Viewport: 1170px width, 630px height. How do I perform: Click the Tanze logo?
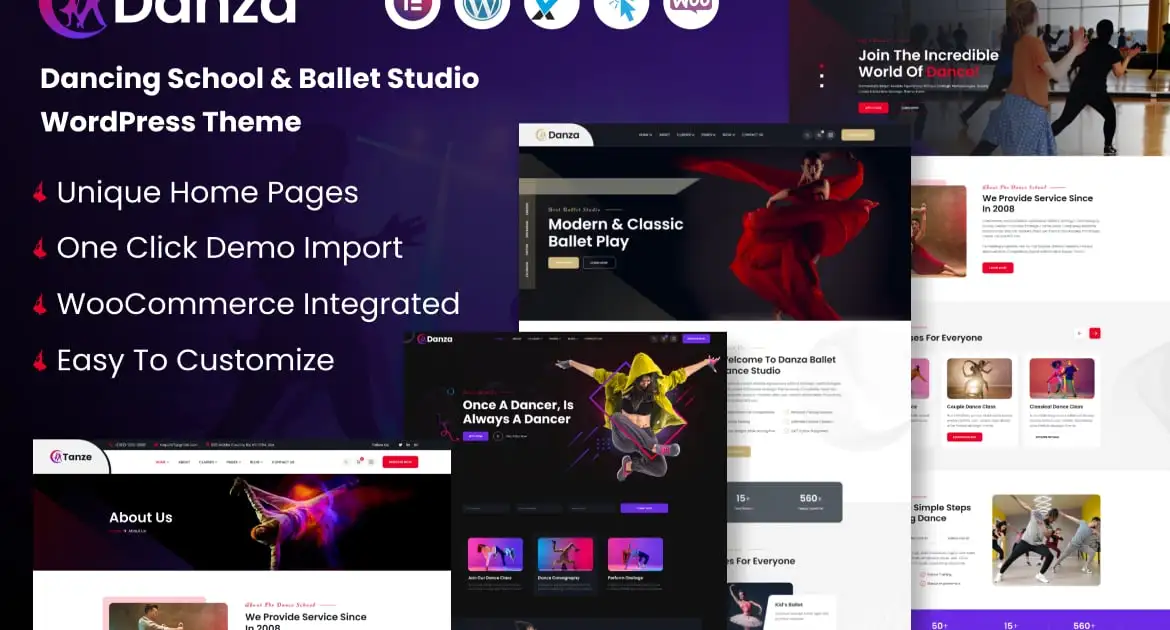click(x=71, y=457)
